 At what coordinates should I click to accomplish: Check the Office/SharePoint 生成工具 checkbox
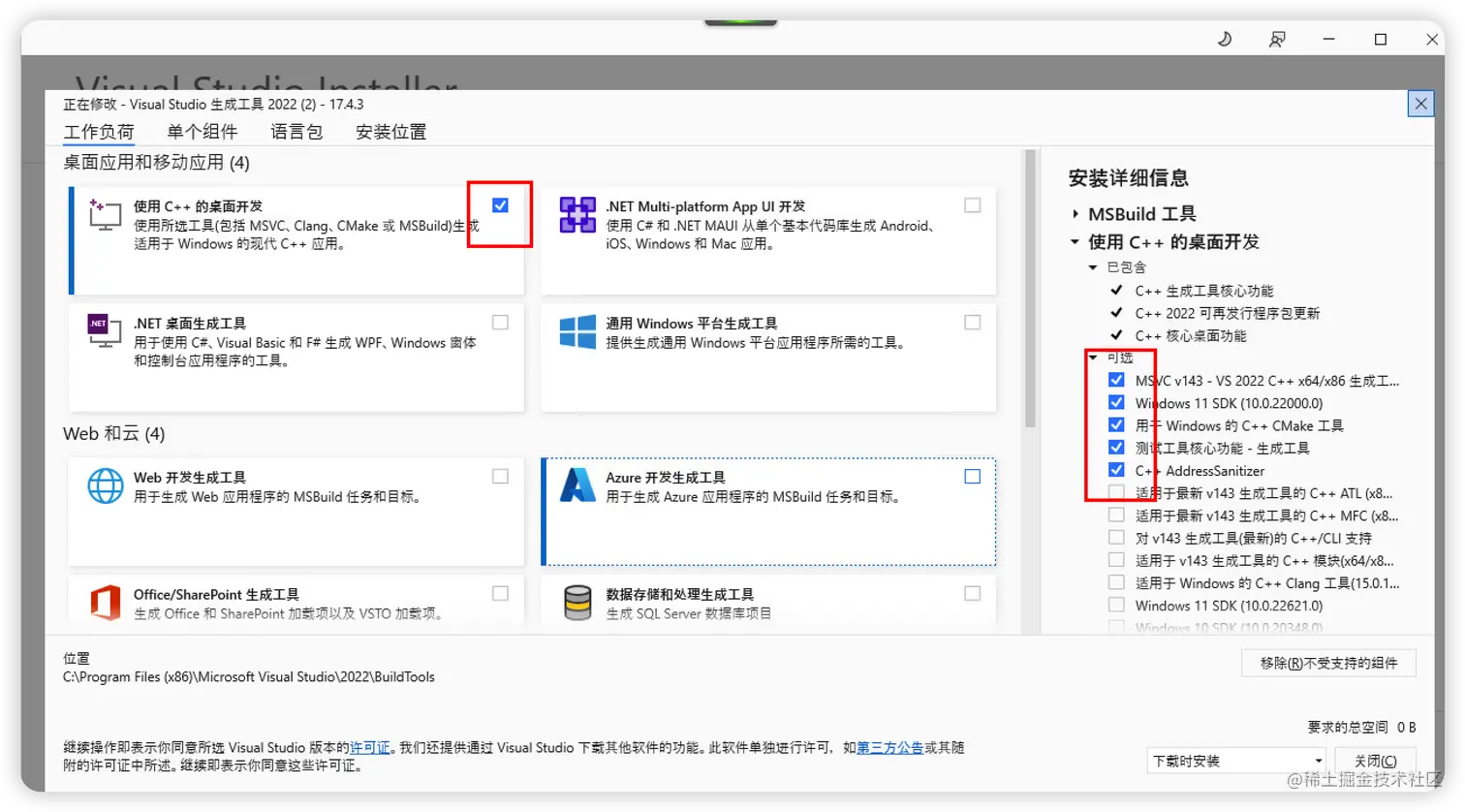click(500, 593)
